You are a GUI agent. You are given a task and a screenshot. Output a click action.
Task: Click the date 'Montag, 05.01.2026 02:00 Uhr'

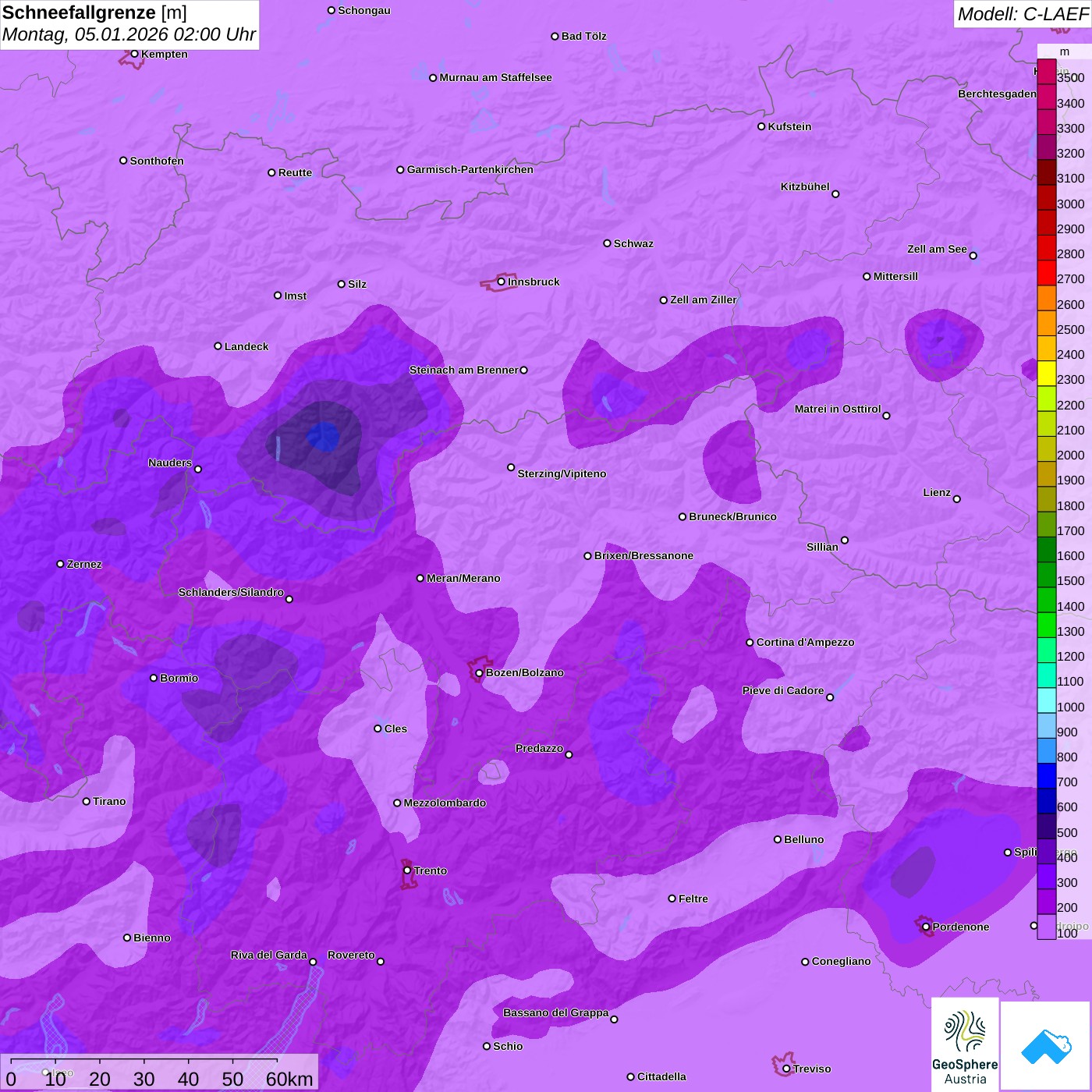point(129,34)
